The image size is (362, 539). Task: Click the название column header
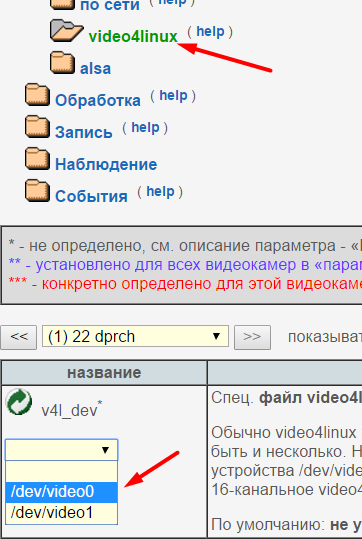pos(104,373)
